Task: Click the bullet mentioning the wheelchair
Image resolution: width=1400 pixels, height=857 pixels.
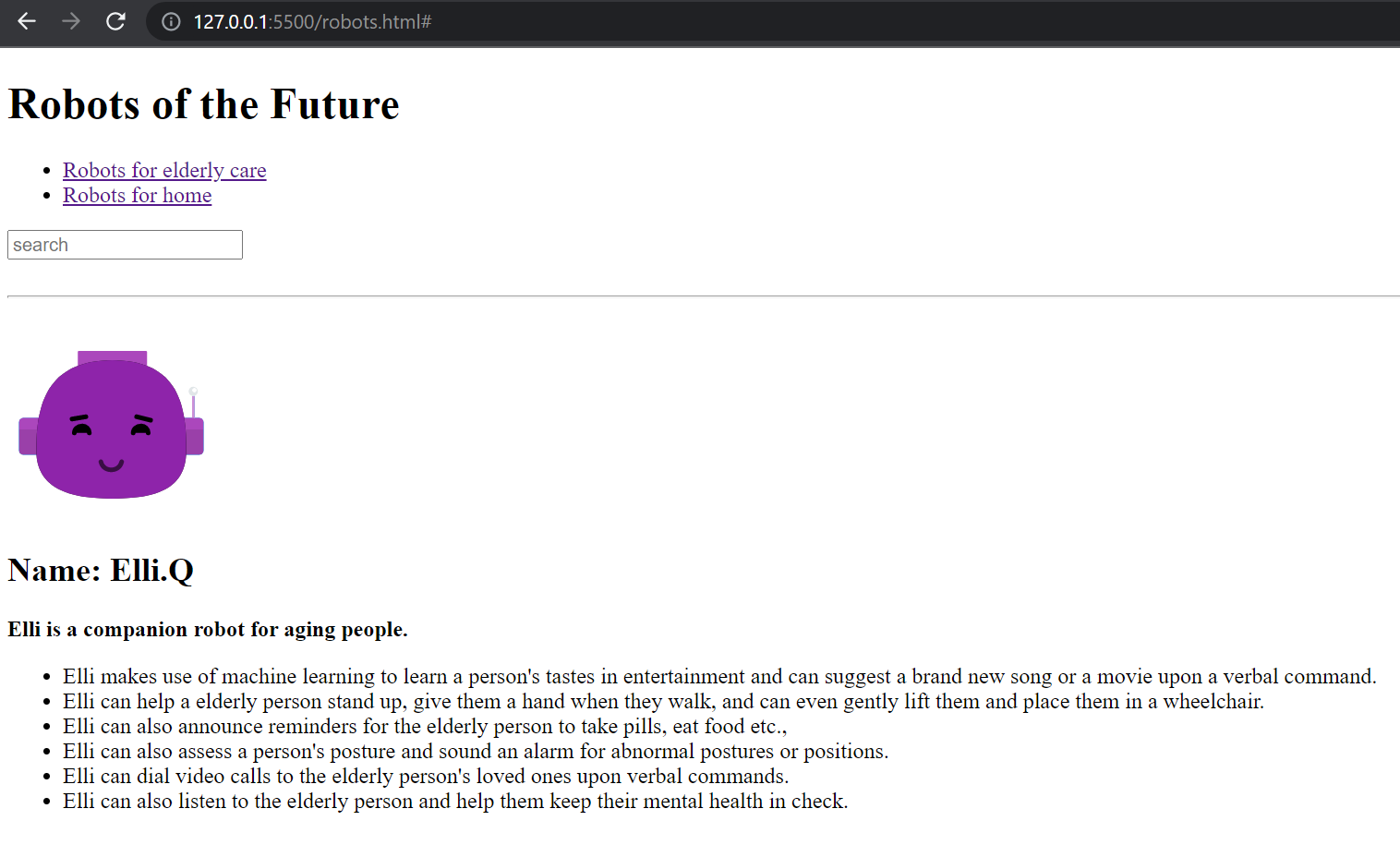Action: point(663,701)
